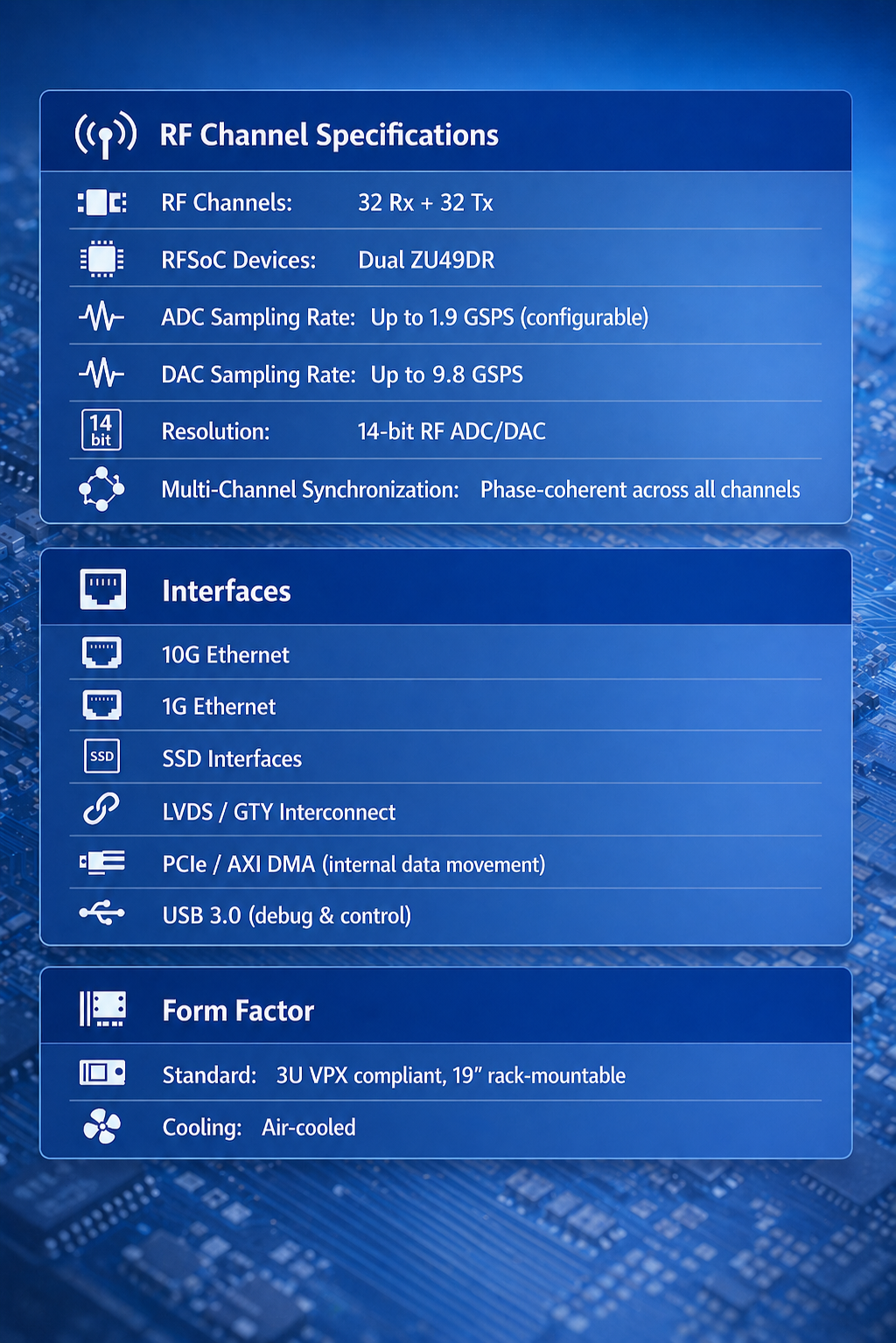Screen dimensions: 896x1343
Task: Click the chain link icon for LVDS / GTY
Action: [x=101, y=809]
